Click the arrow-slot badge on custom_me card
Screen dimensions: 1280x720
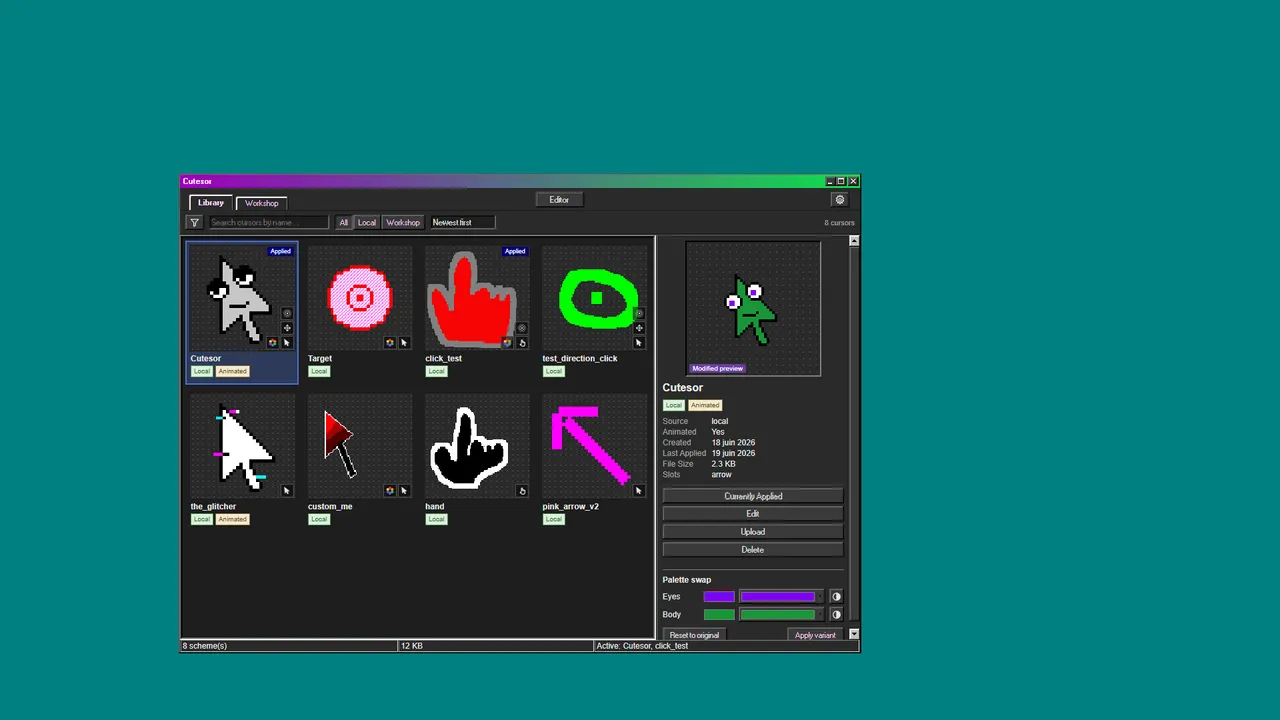(x=404, y=491)
